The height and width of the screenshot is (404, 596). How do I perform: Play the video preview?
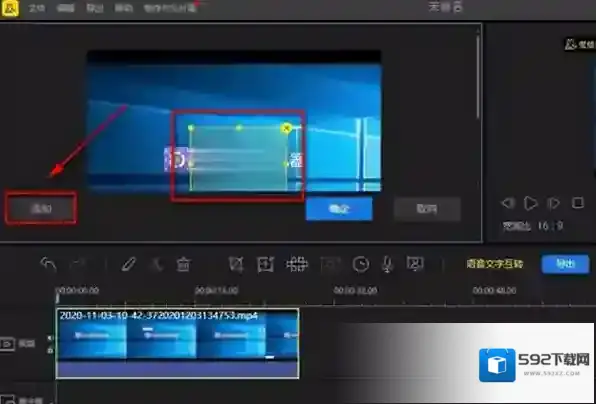click(x=530, y=203)
